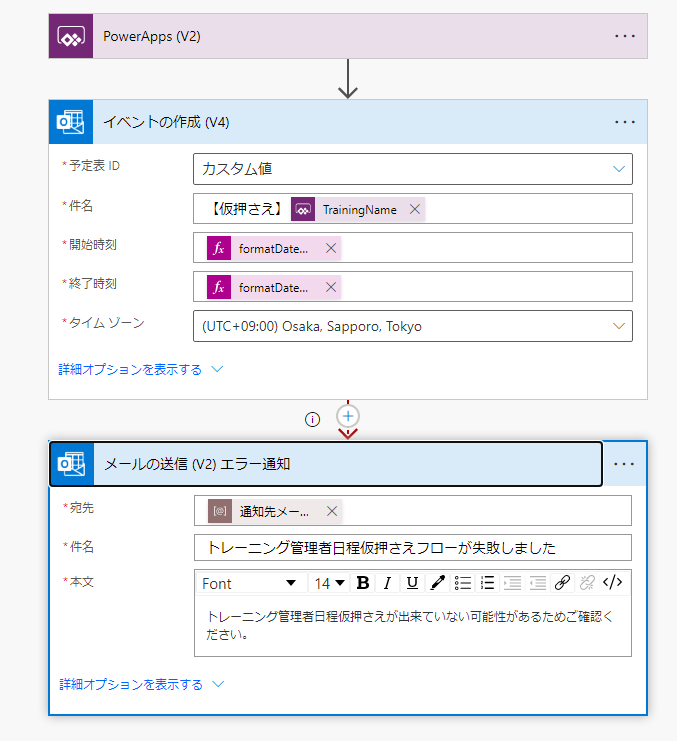677x741 pixels.
Task: Click the formatDate... token in 開始時刻
Action: 273,248
